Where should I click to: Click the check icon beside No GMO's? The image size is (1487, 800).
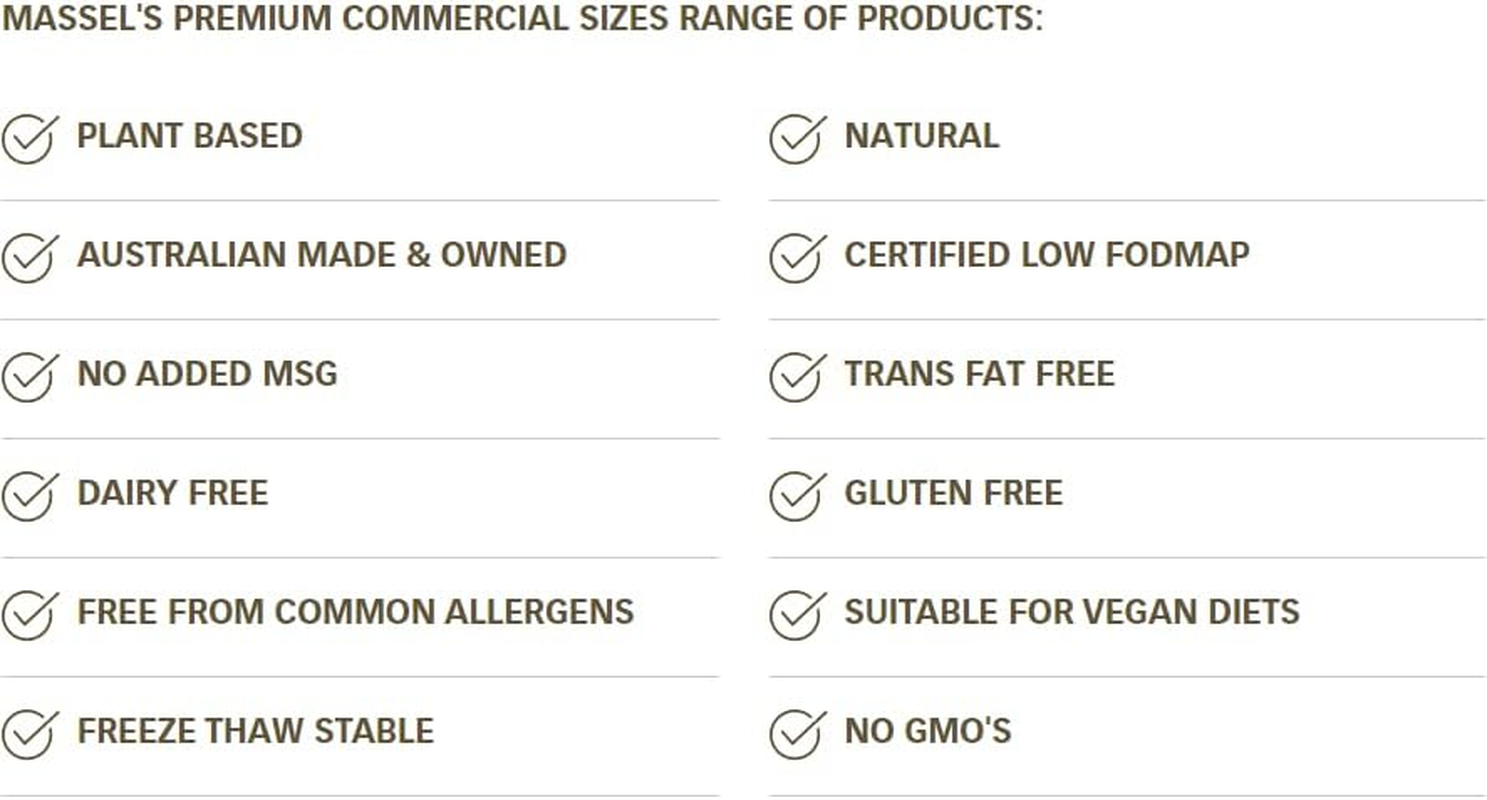click(x=796, y=733)
